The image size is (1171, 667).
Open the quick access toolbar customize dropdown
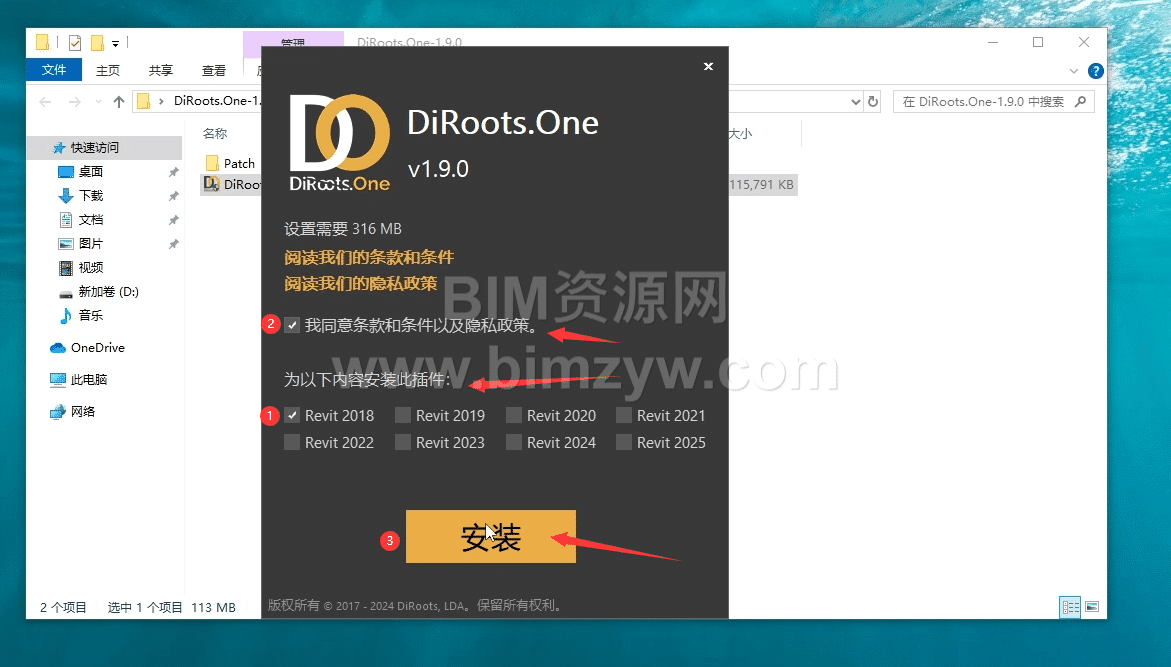(x=116, y=43)
